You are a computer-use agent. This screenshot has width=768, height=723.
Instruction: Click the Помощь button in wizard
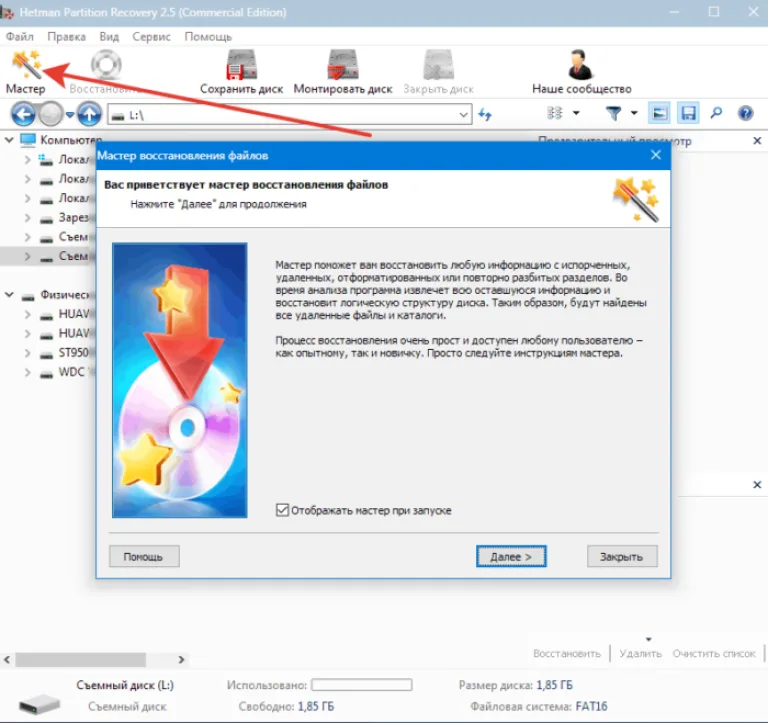[x=144, y=556]
